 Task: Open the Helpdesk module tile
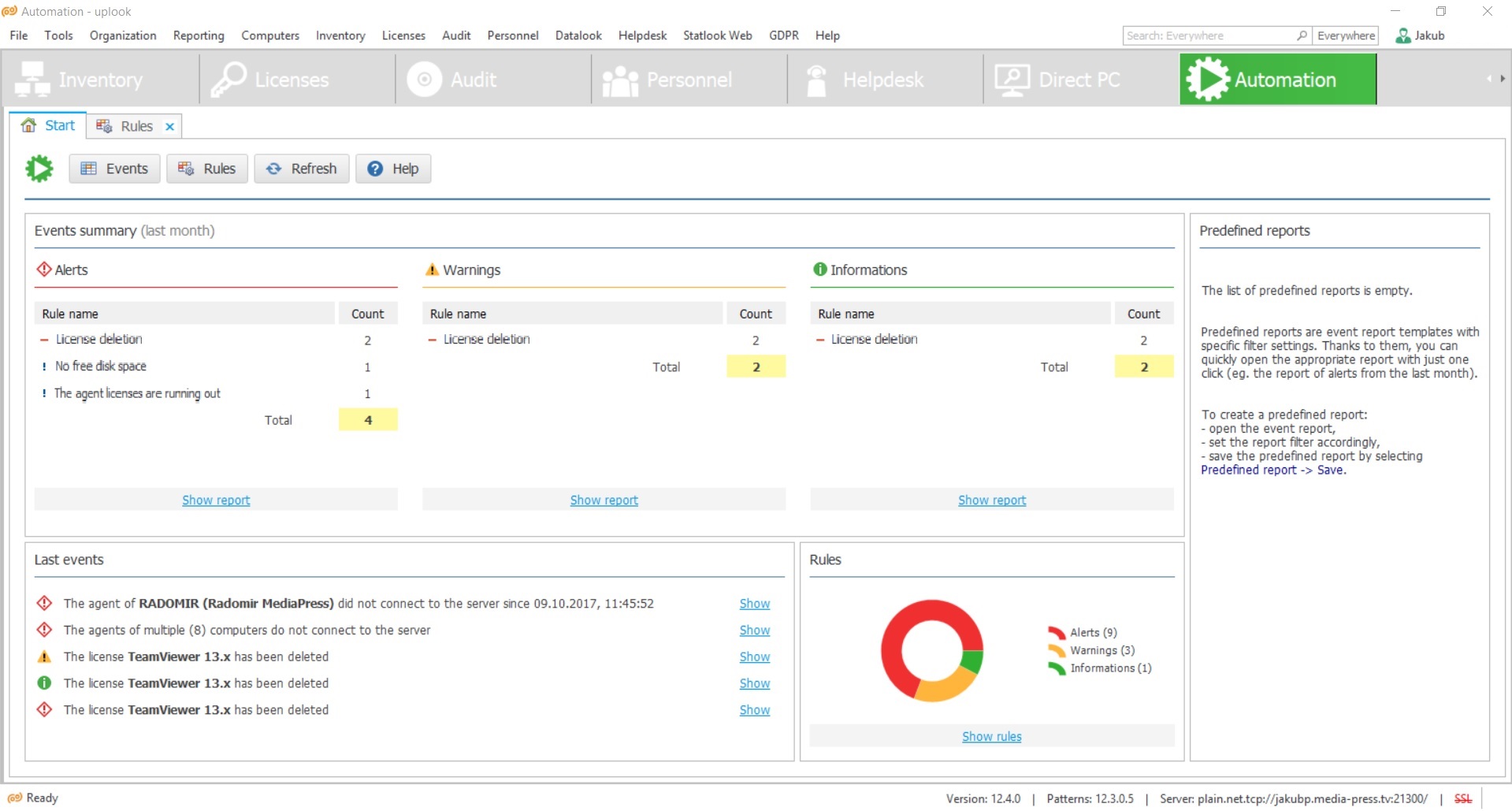point(886,80)
